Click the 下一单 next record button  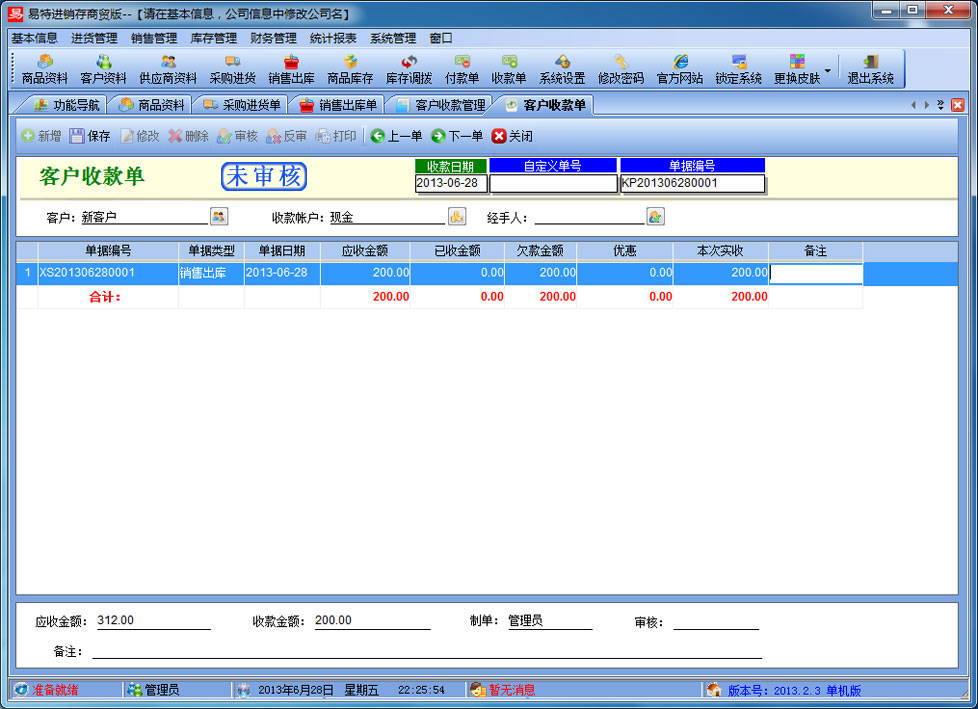(457, 136)
